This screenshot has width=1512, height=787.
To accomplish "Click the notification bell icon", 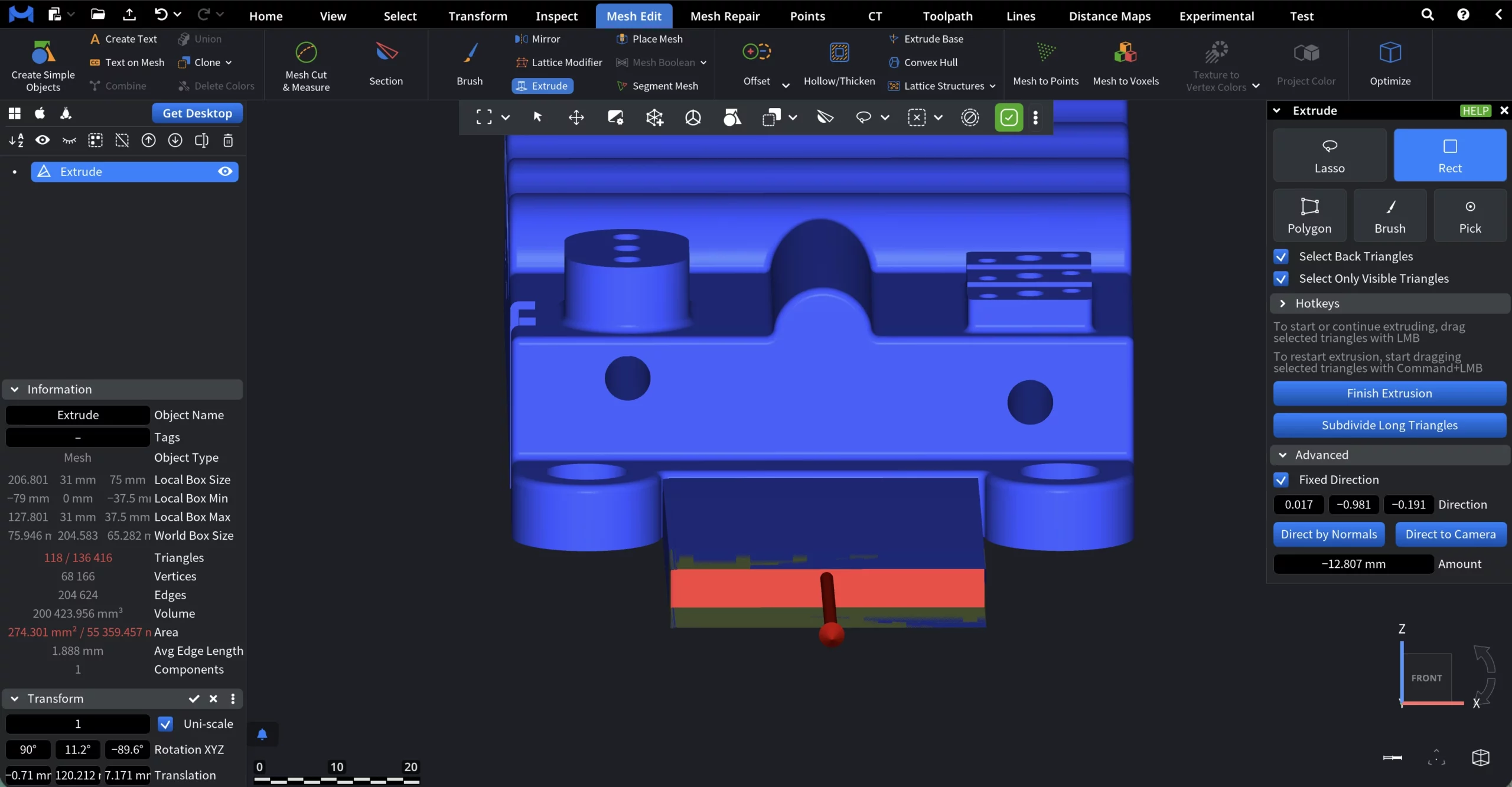I will (x=262, y=734).
